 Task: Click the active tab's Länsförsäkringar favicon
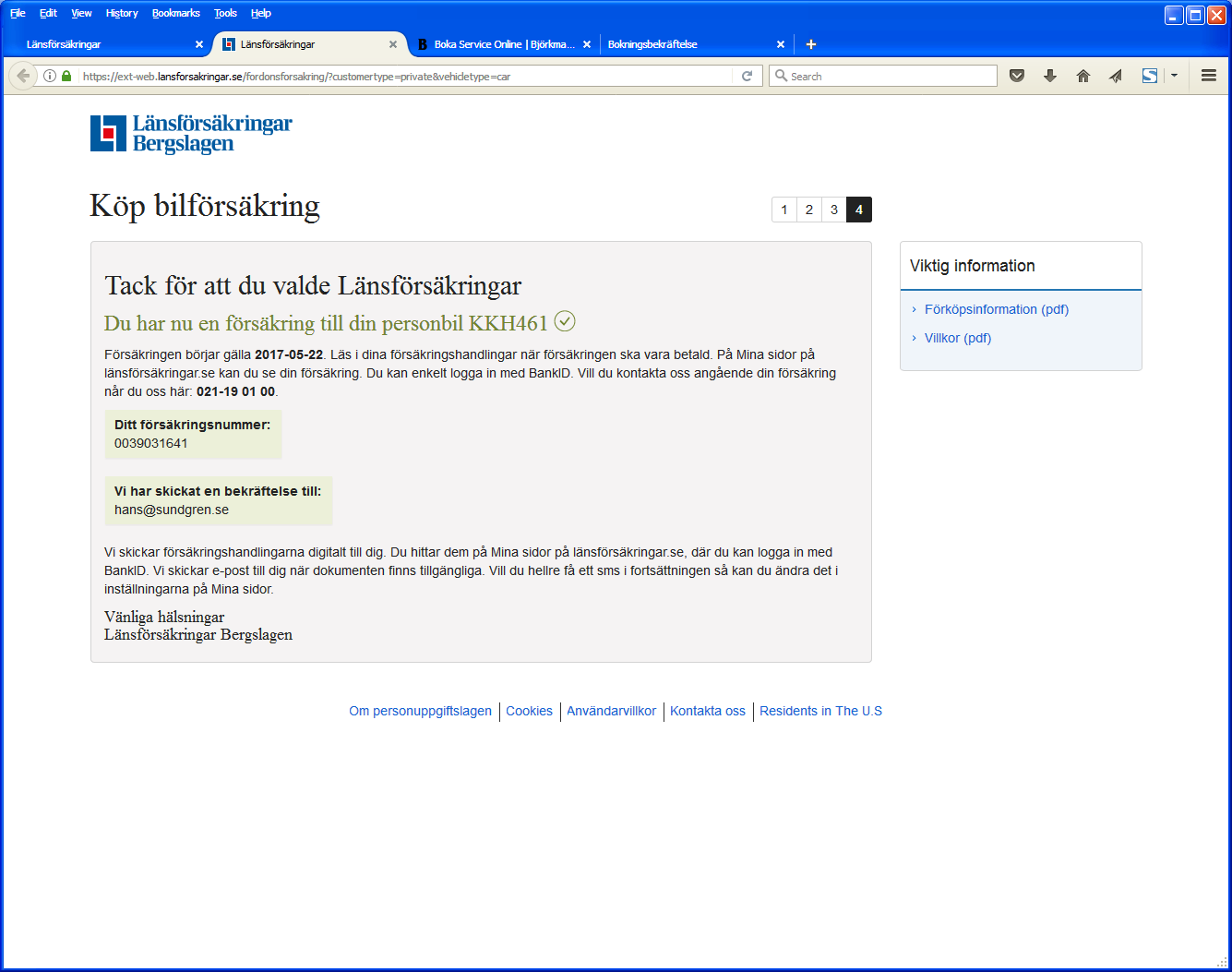point(229,44)
